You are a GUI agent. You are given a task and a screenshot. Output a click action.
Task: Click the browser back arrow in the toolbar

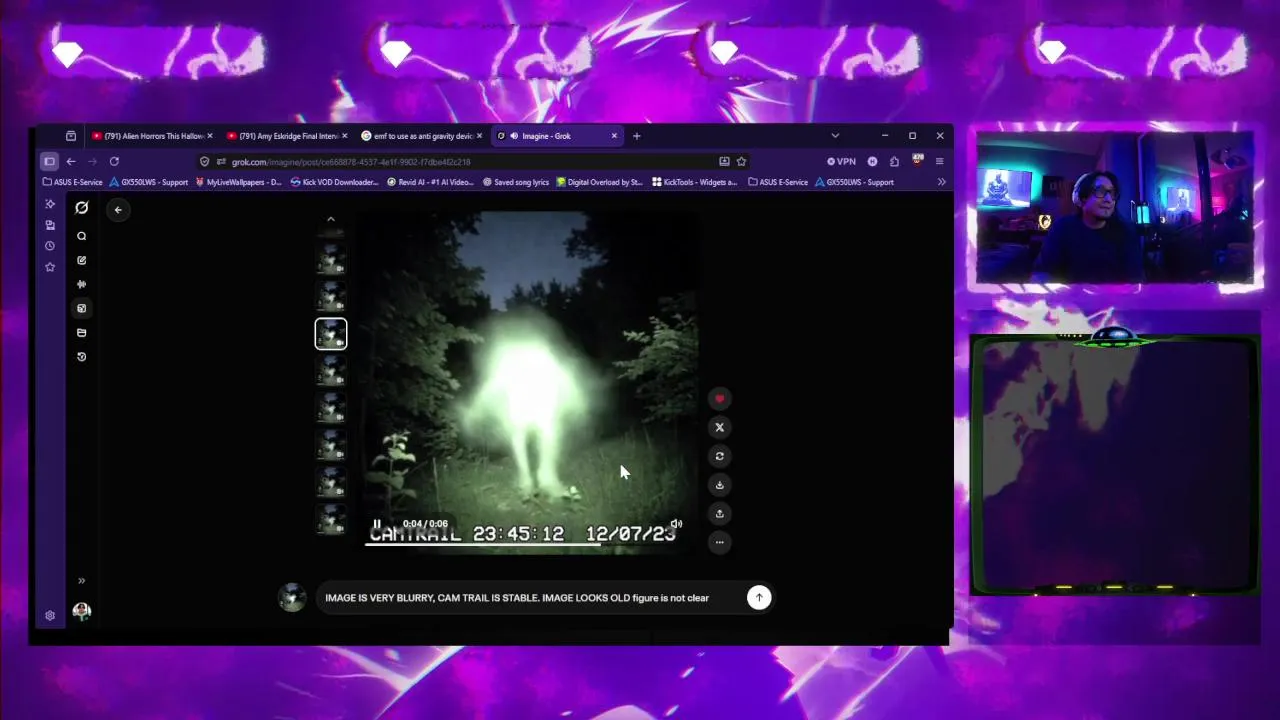tap(71, 161)
